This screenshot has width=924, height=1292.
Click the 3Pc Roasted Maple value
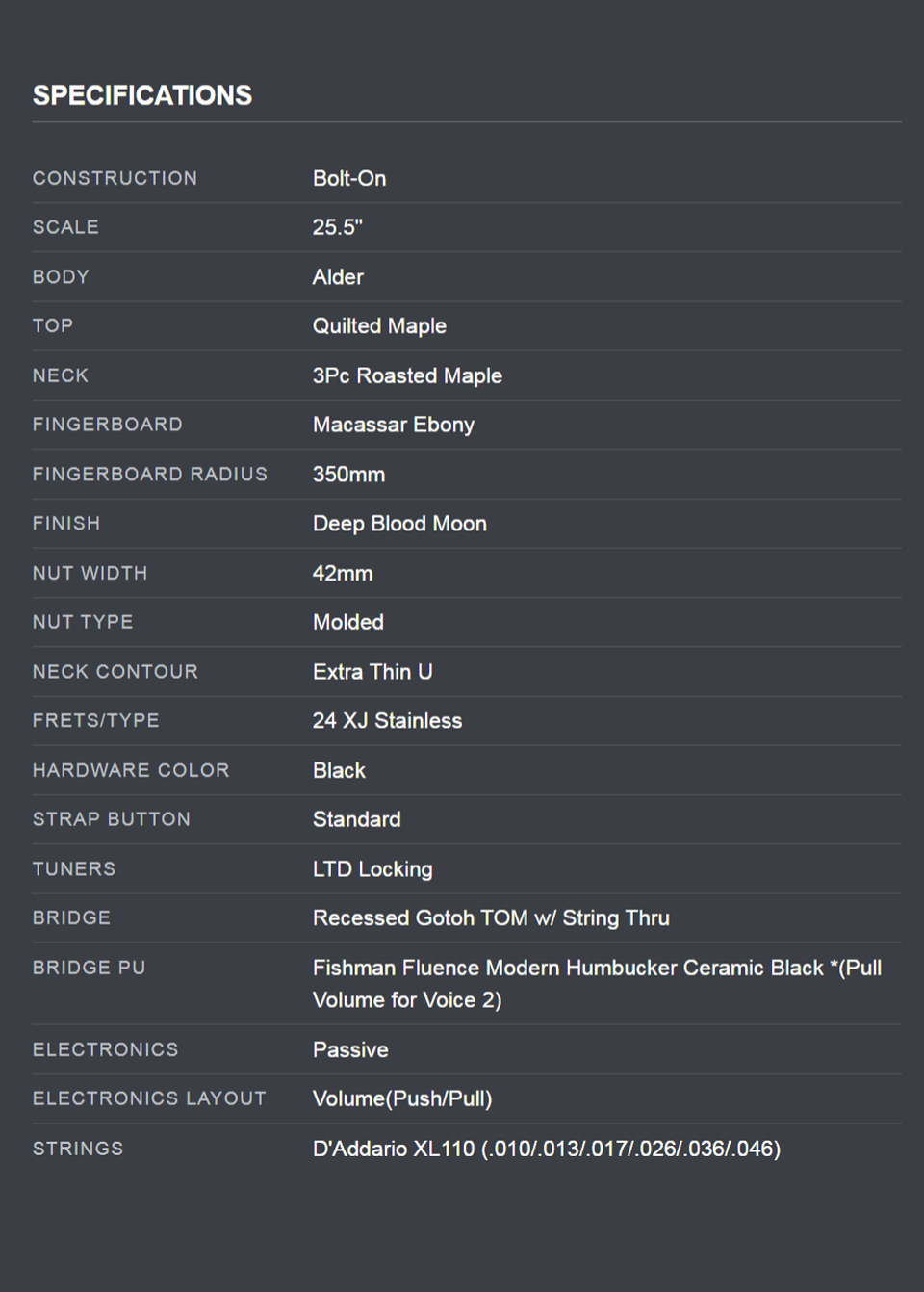coord(407,375)
